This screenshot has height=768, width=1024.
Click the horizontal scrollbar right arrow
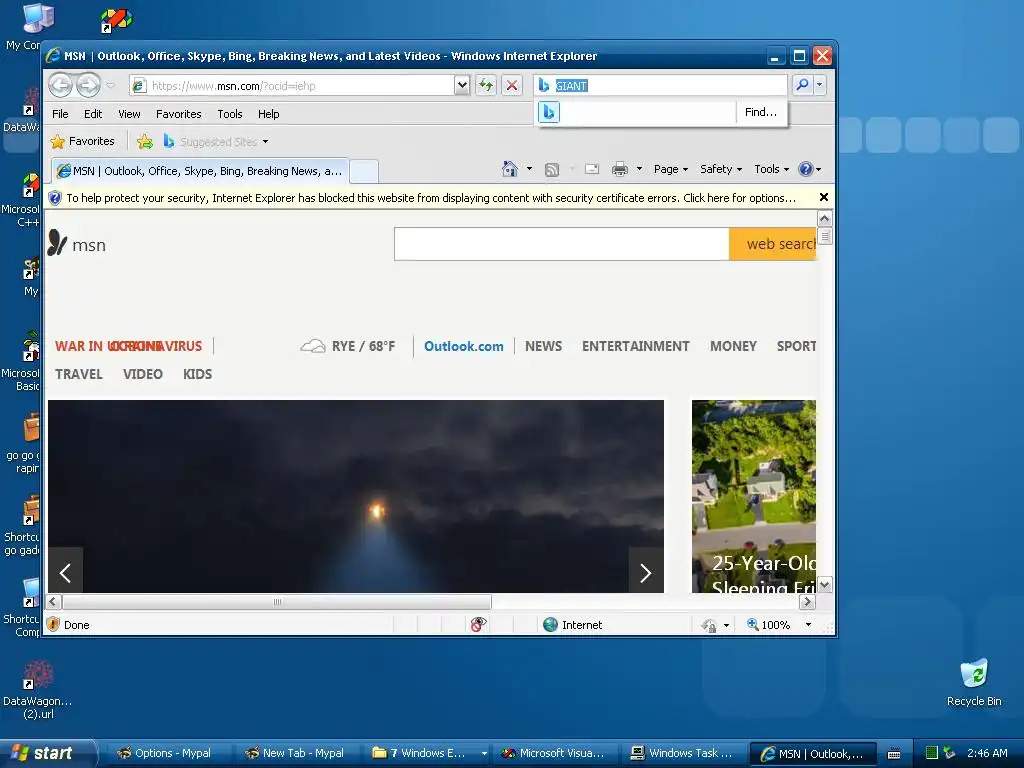(808, 601)
